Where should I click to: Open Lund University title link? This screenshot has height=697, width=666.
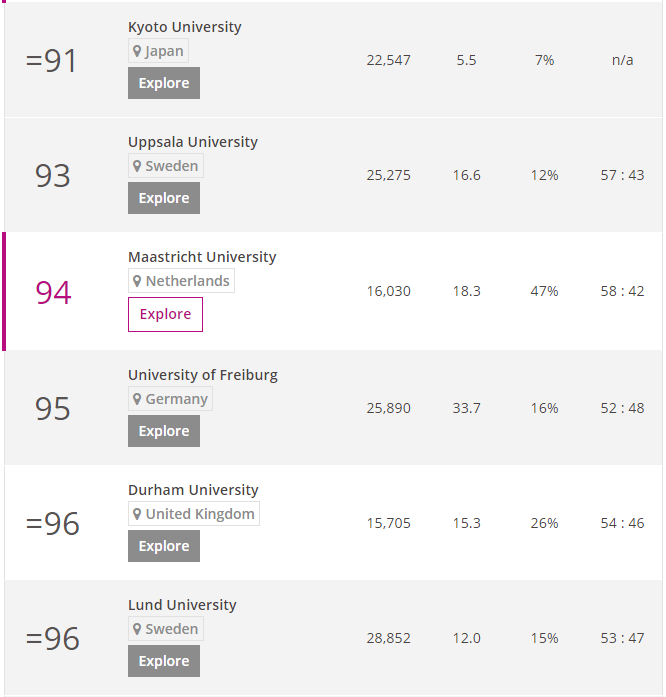tap(182, 605)
